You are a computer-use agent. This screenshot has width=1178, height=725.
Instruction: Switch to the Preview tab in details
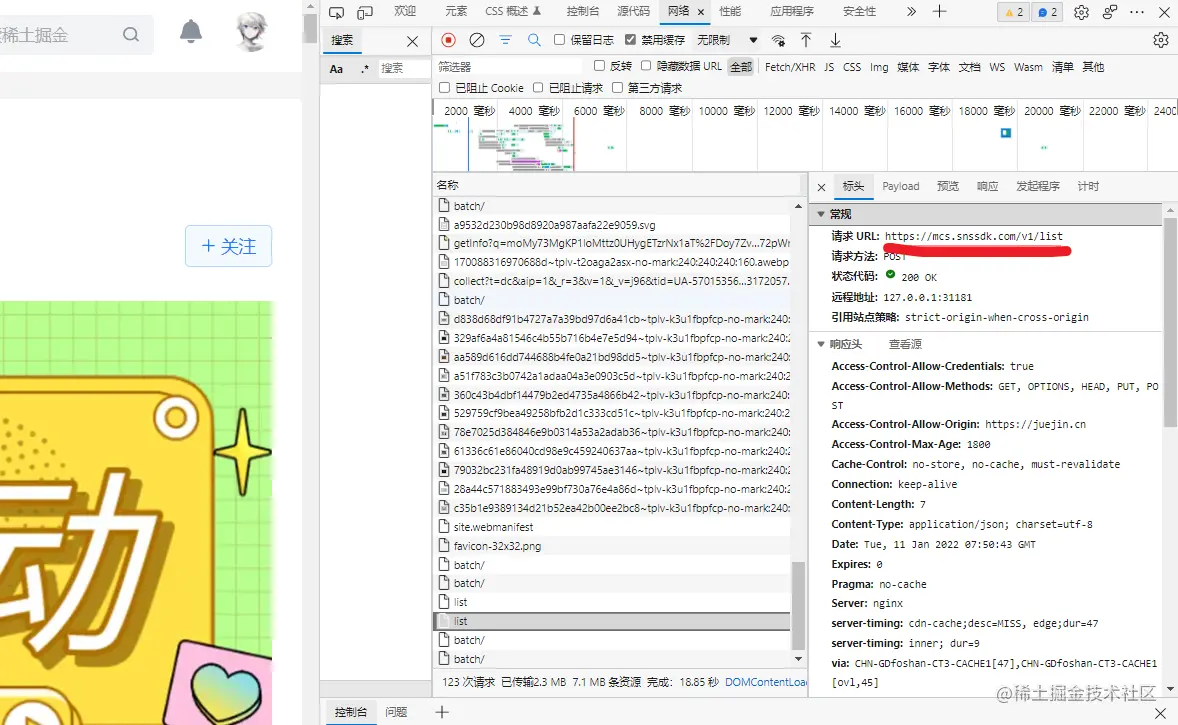[948, 186]
